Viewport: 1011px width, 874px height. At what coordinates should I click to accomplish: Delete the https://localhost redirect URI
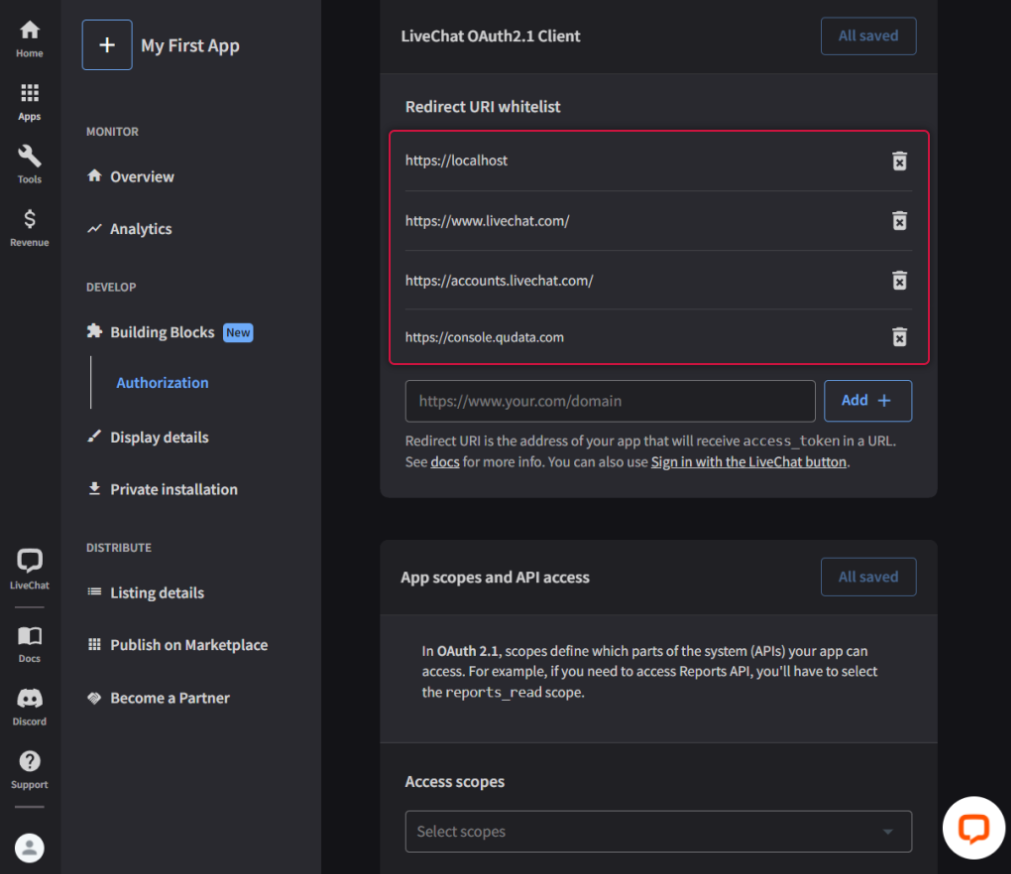click(x=899, y=161)
